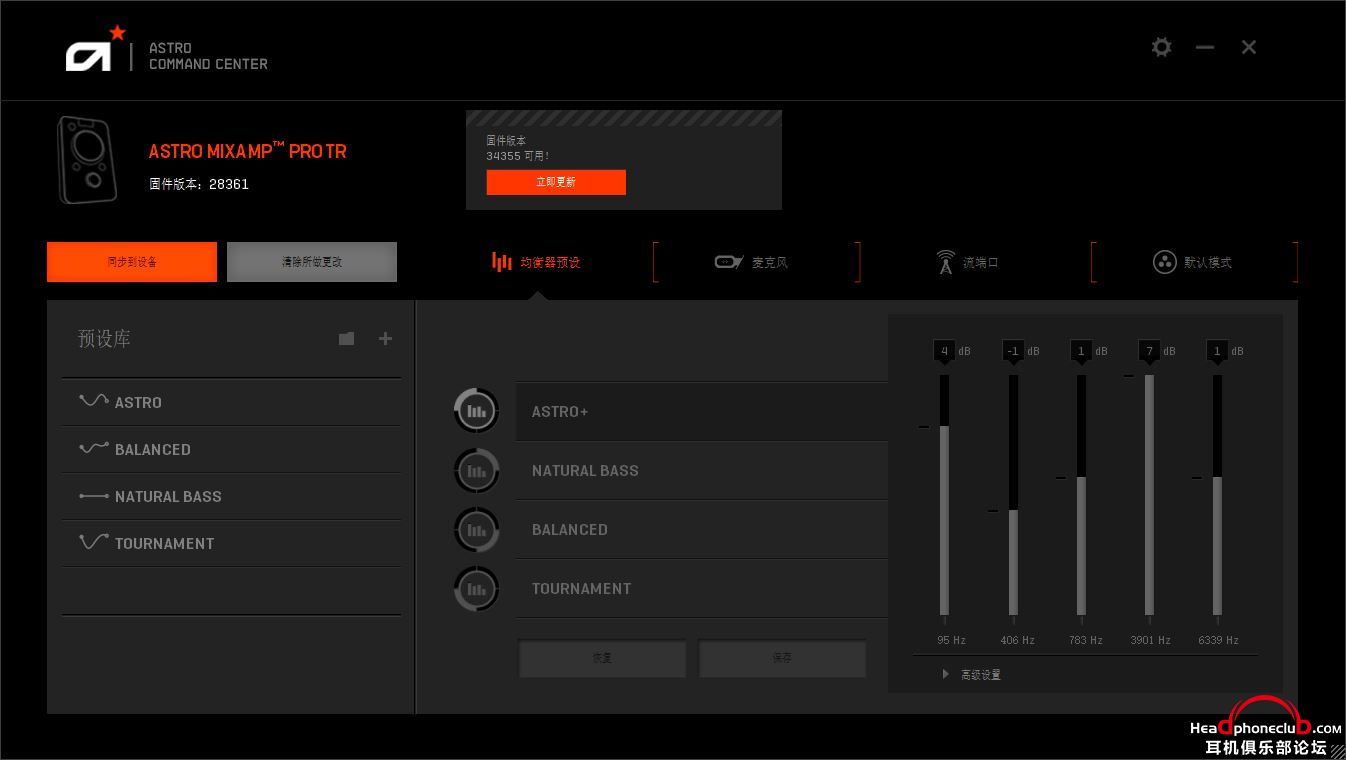Close the ASTRO Command Center window
Viewport: 1346px width, 760px height.
(1249, 47)
